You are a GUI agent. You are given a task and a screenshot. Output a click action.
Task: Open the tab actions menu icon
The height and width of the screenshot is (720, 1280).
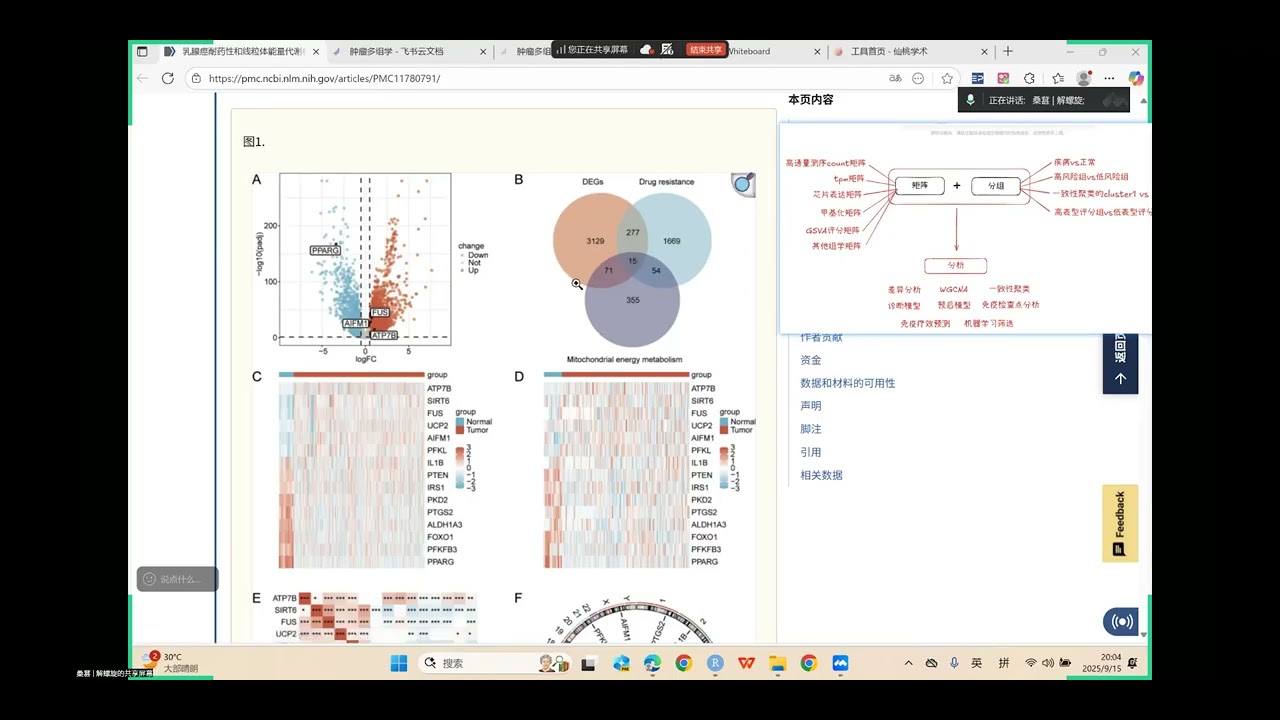coord(142,51)
